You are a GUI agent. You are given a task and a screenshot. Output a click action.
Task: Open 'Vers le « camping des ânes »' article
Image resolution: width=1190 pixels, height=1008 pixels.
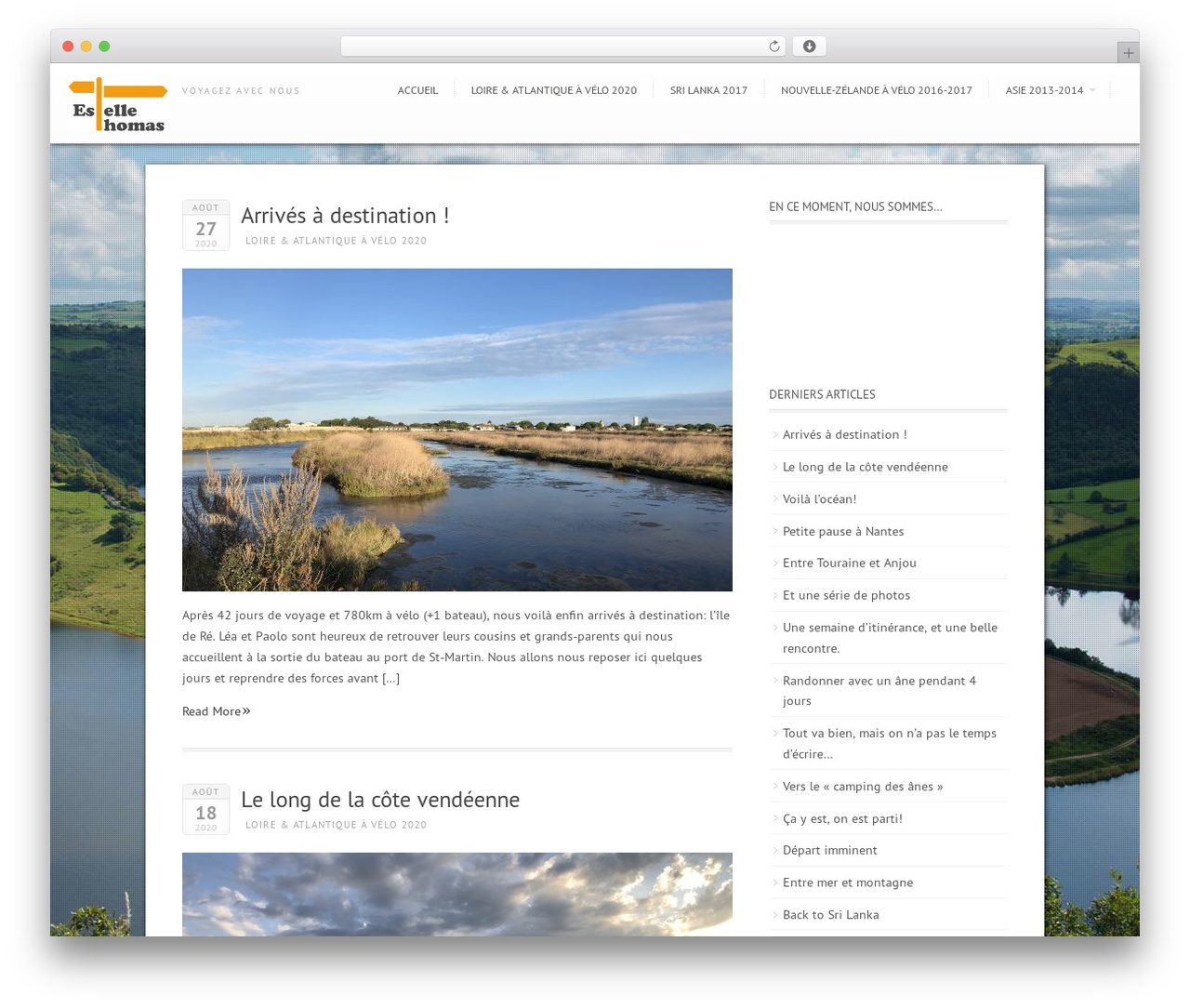(x=863, y=787)
